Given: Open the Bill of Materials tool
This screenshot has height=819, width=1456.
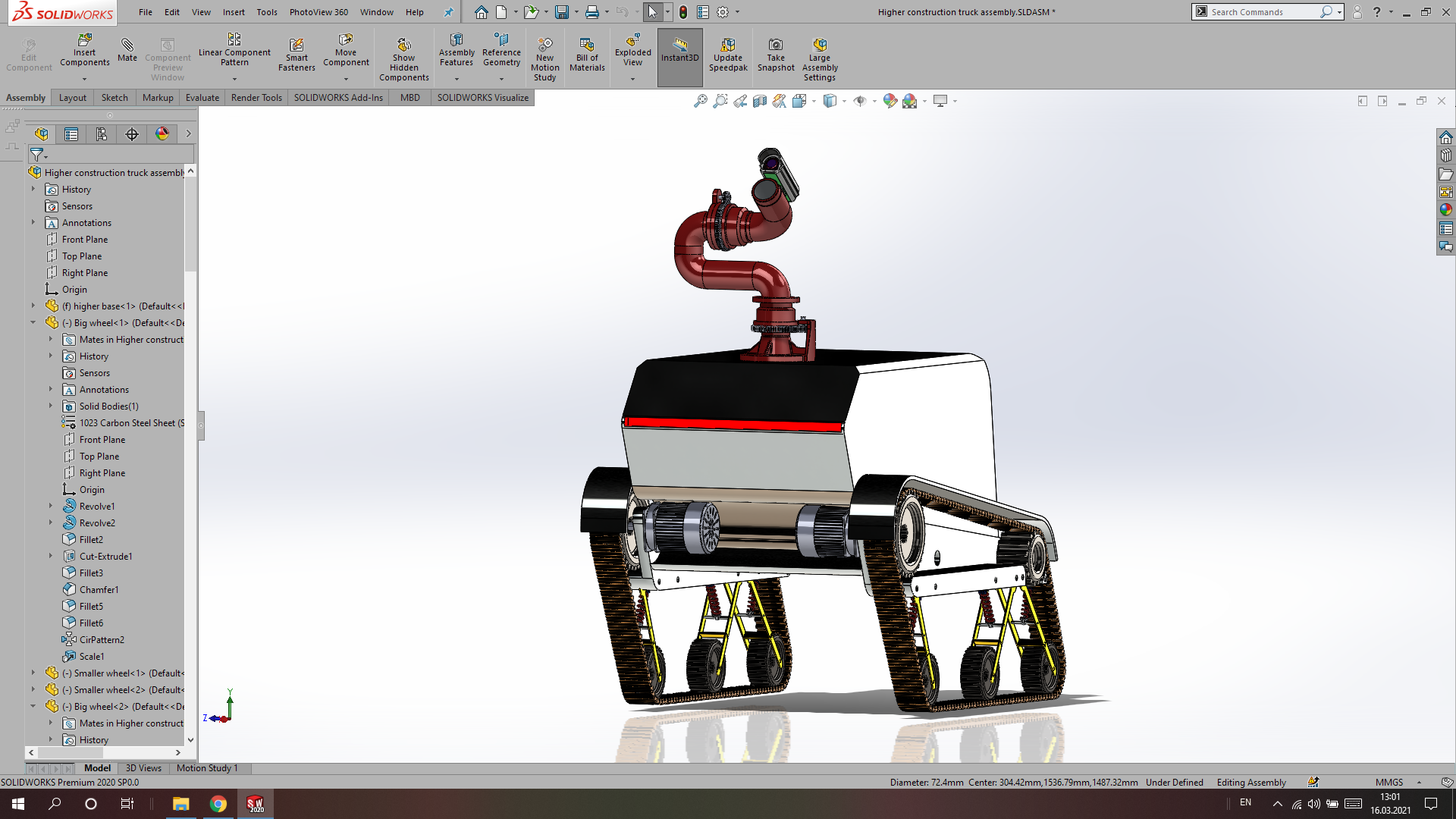Looking at the screenshot, I should pos(587,55).
